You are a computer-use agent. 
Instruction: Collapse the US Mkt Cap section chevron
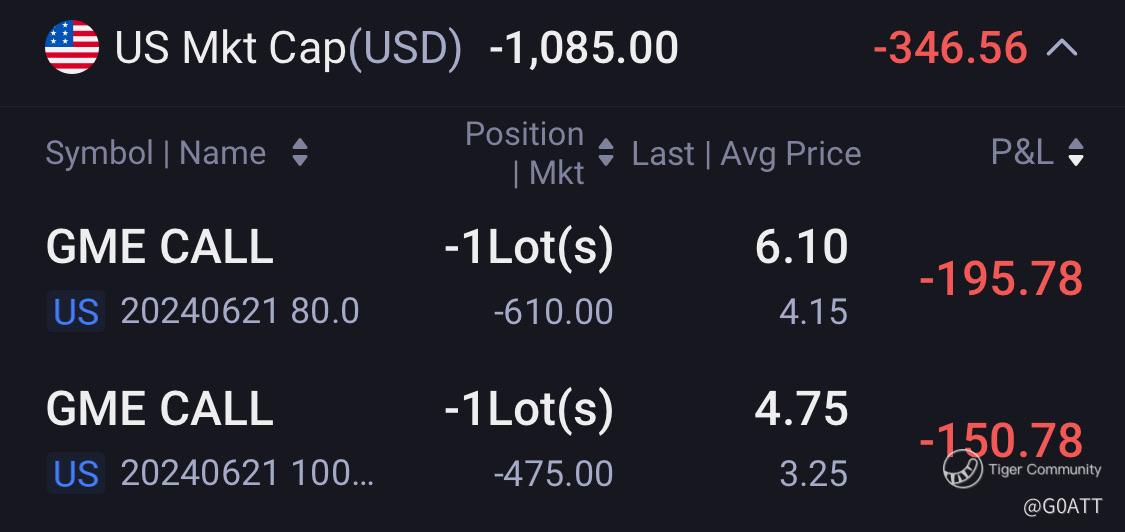point(1062,48)
